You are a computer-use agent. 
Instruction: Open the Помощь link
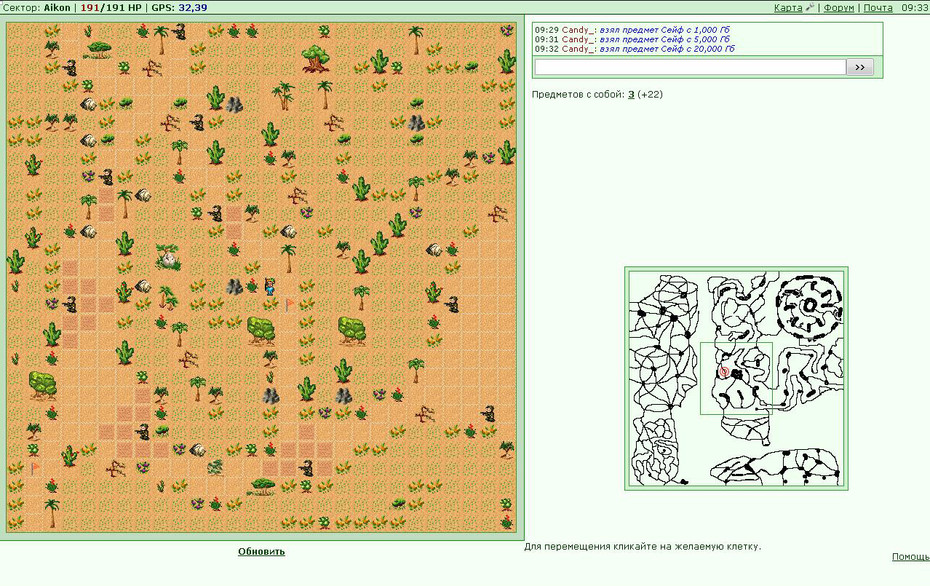pos(910,556)
